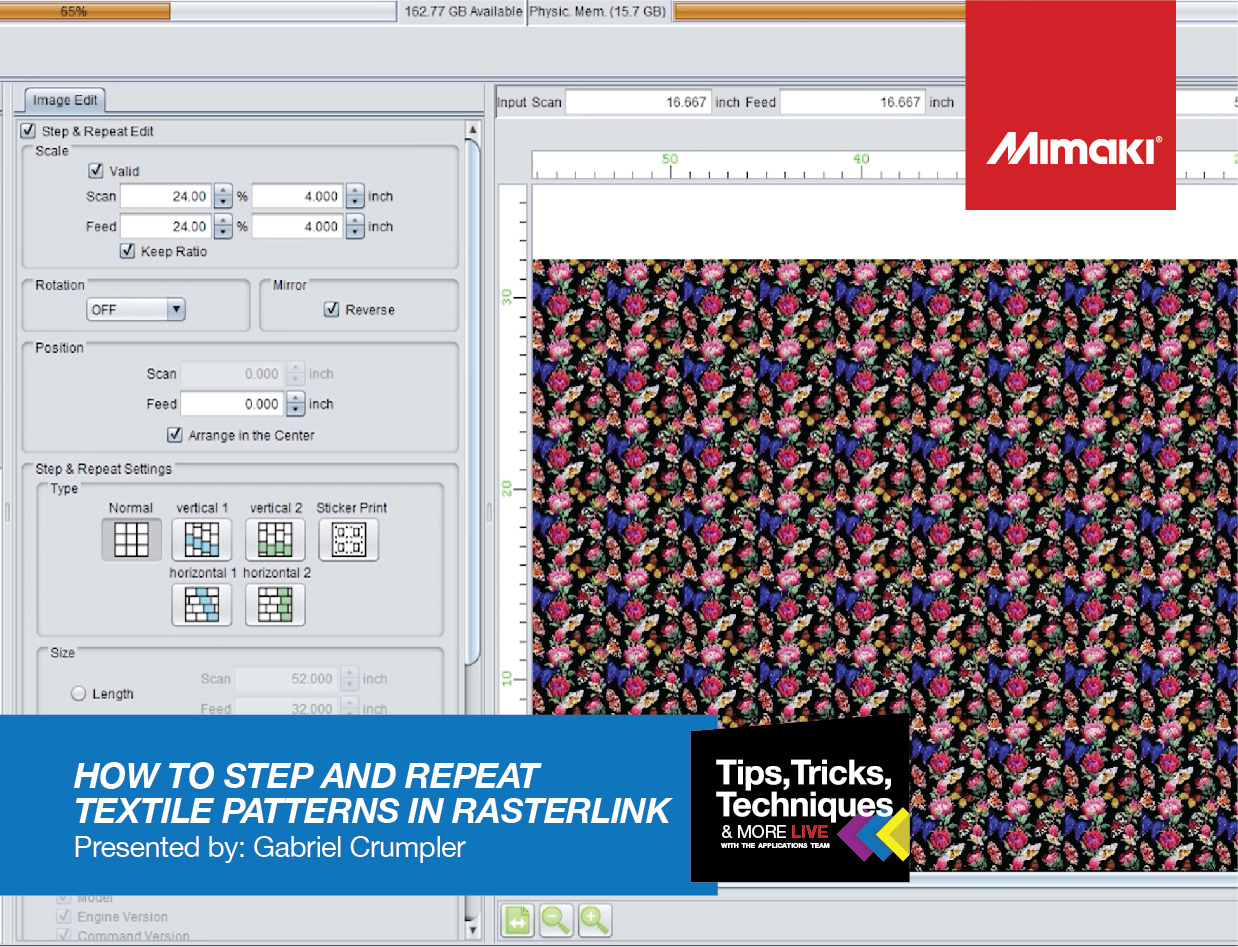Select the horizontal 2 layout type
Image resolution: width=1238 pixels, height=947 pixels.
click(x=275, y=605)
